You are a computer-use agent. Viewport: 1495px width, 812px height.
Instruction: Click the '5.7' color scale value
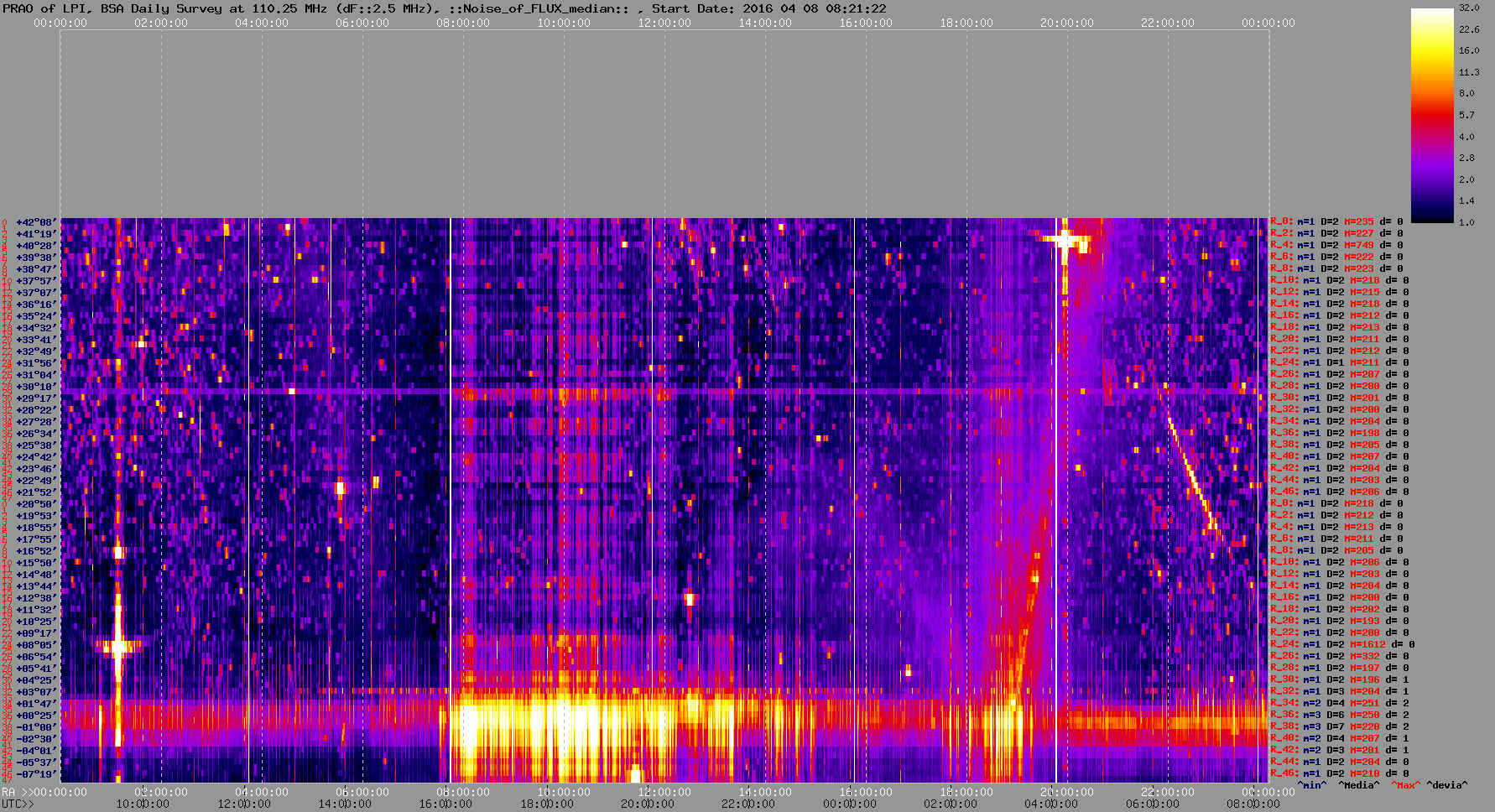[1466, 115]
